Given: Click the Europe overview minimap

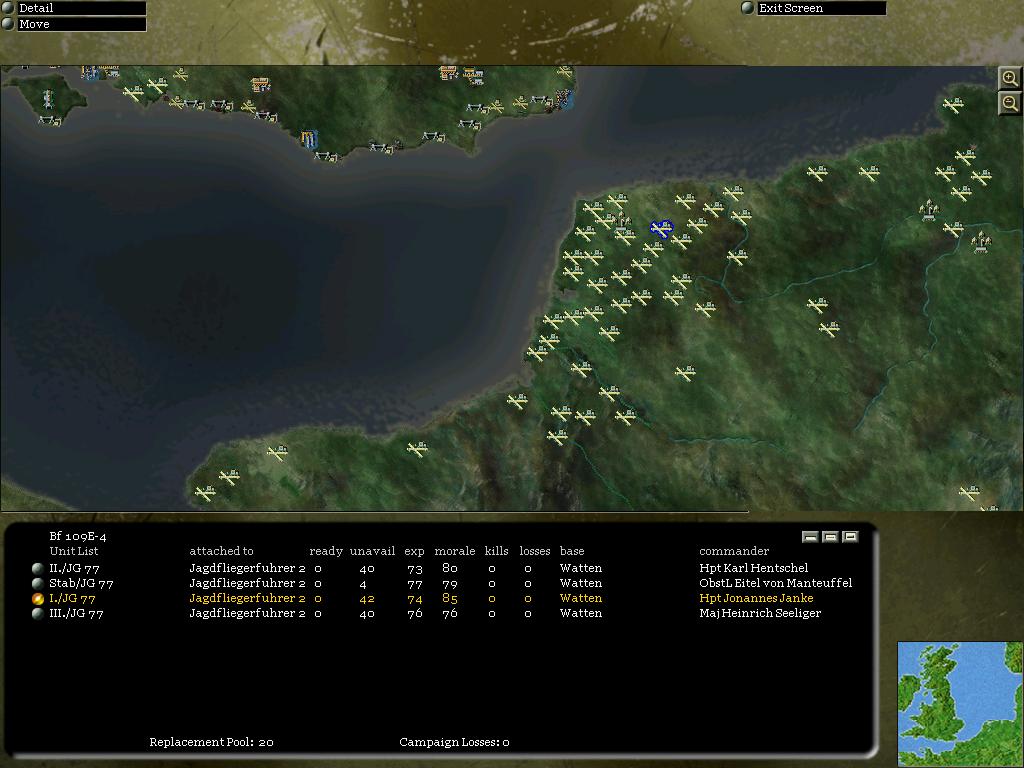Looking at the screenshot, I should (960, 704).
